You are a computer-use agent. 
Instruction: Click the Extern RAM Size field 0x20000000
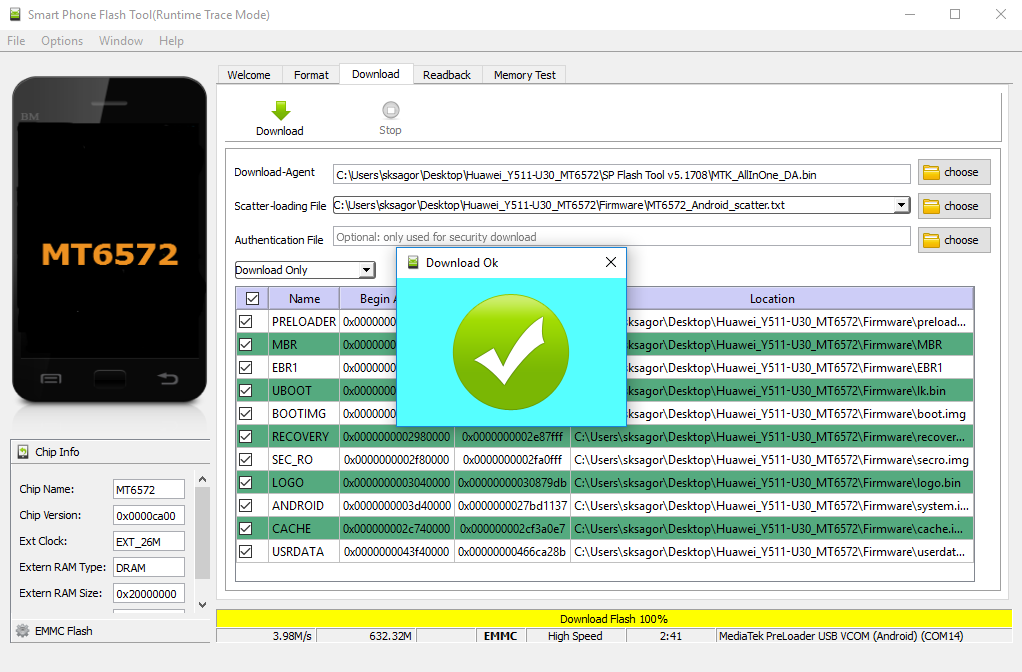[x=149, y=594]
